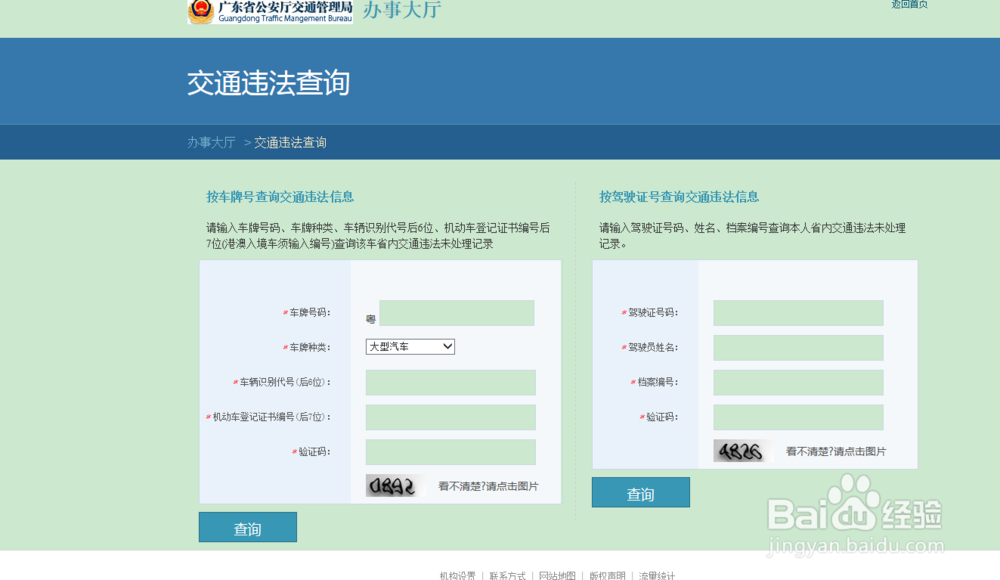Screen dimensions: 1000x580
Task: Click the left 查询 query button
Action: click(247, 527)
